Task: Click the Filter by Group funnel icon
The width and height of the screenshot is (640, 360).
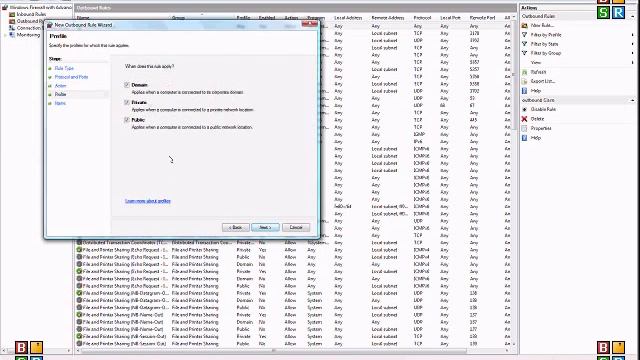Action: 524,53
